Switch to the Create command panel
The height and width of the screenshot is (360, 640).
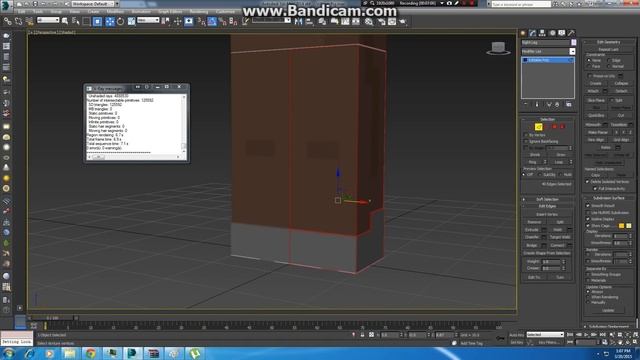[x=523, y=33]
